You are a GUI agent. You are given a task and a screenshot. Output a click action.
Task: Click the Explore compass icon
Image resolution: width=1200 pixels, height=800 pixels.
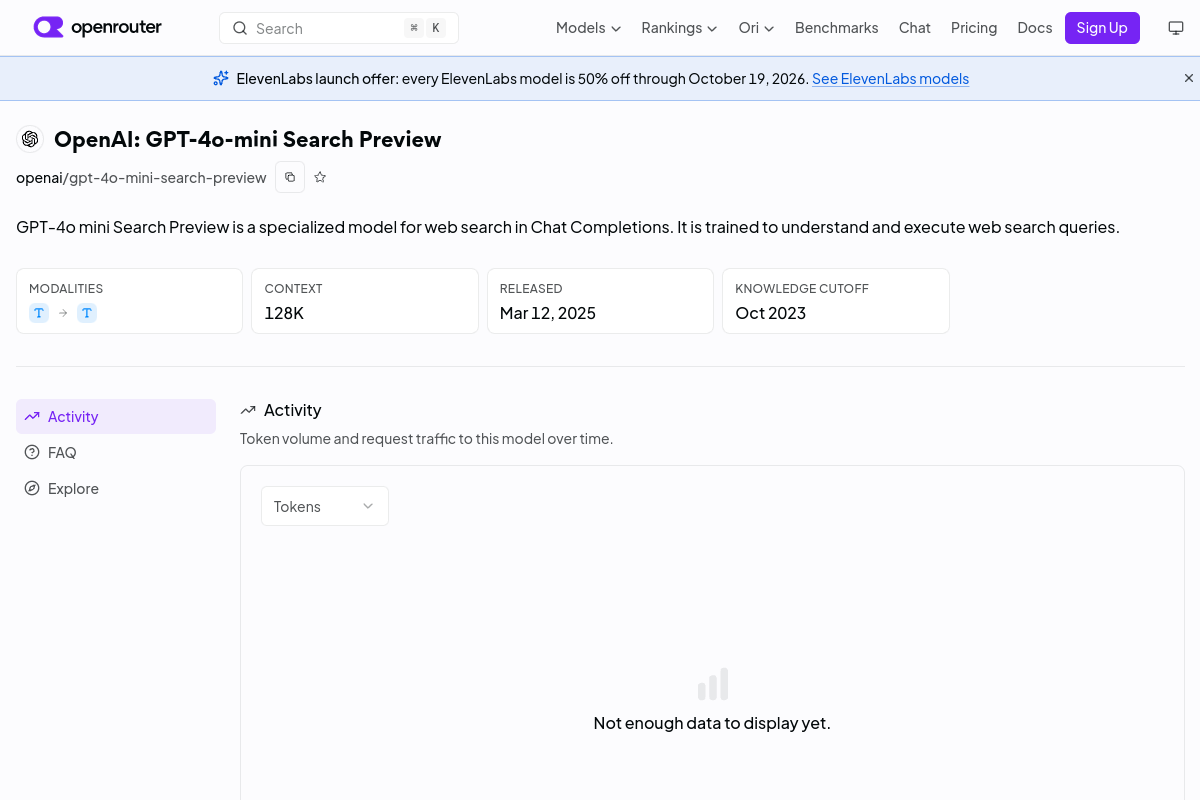pyautogui.click(x=32, y=489)
